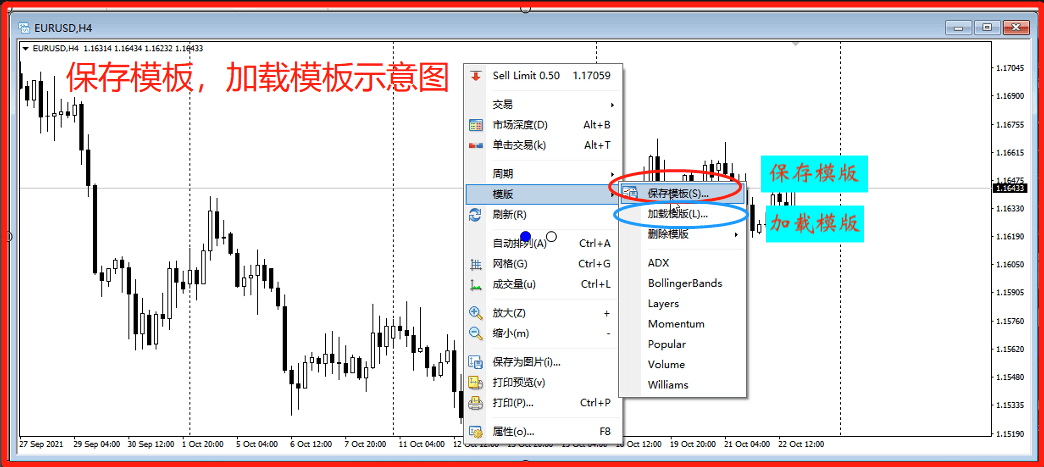Viewport: 1044px width, 467px height.
Task: Click the print preview icon
Action: (475, 382)
